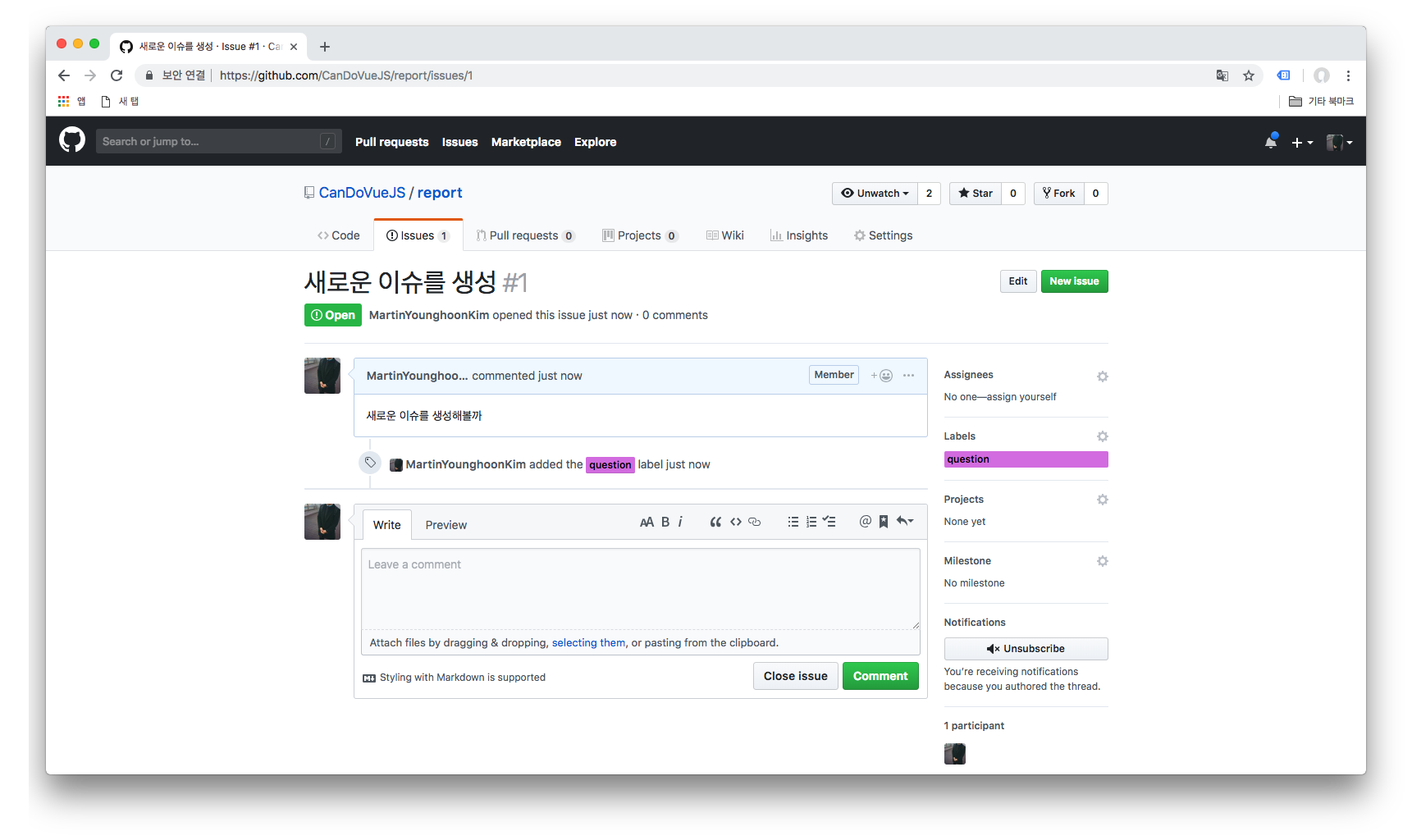The height and width of the screenshot is (840, 1412).
Task: Add a numbered list
Action: (811, 522)
